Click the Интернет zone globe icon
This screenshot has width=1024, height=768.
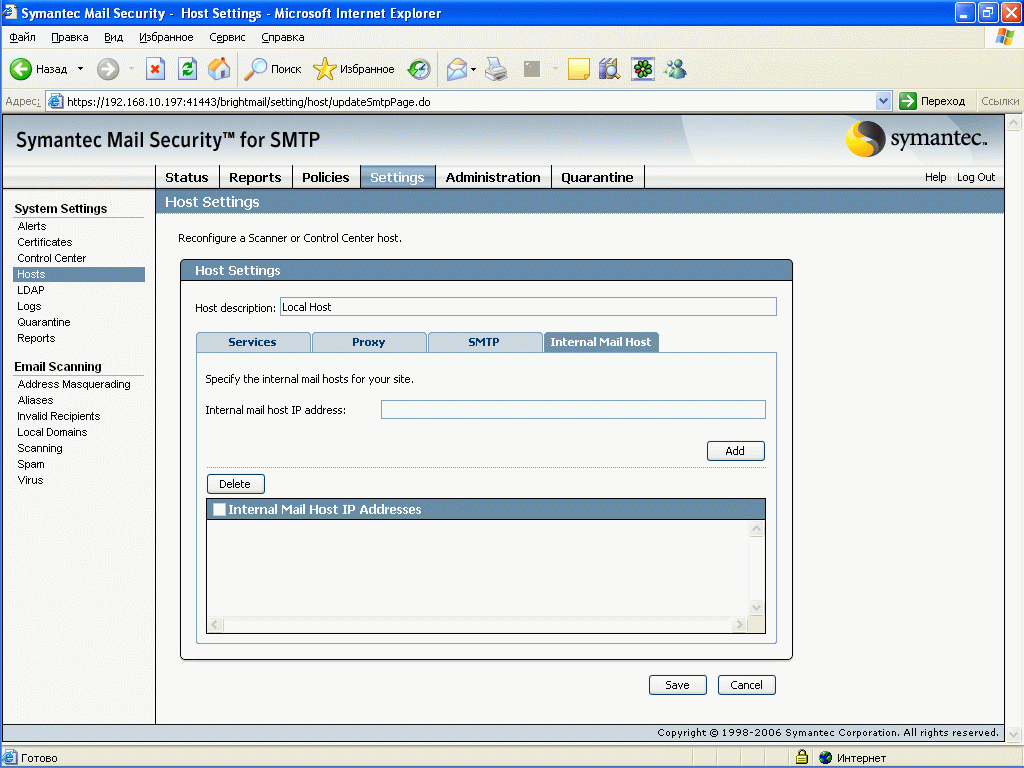click(x=825, y=758)
